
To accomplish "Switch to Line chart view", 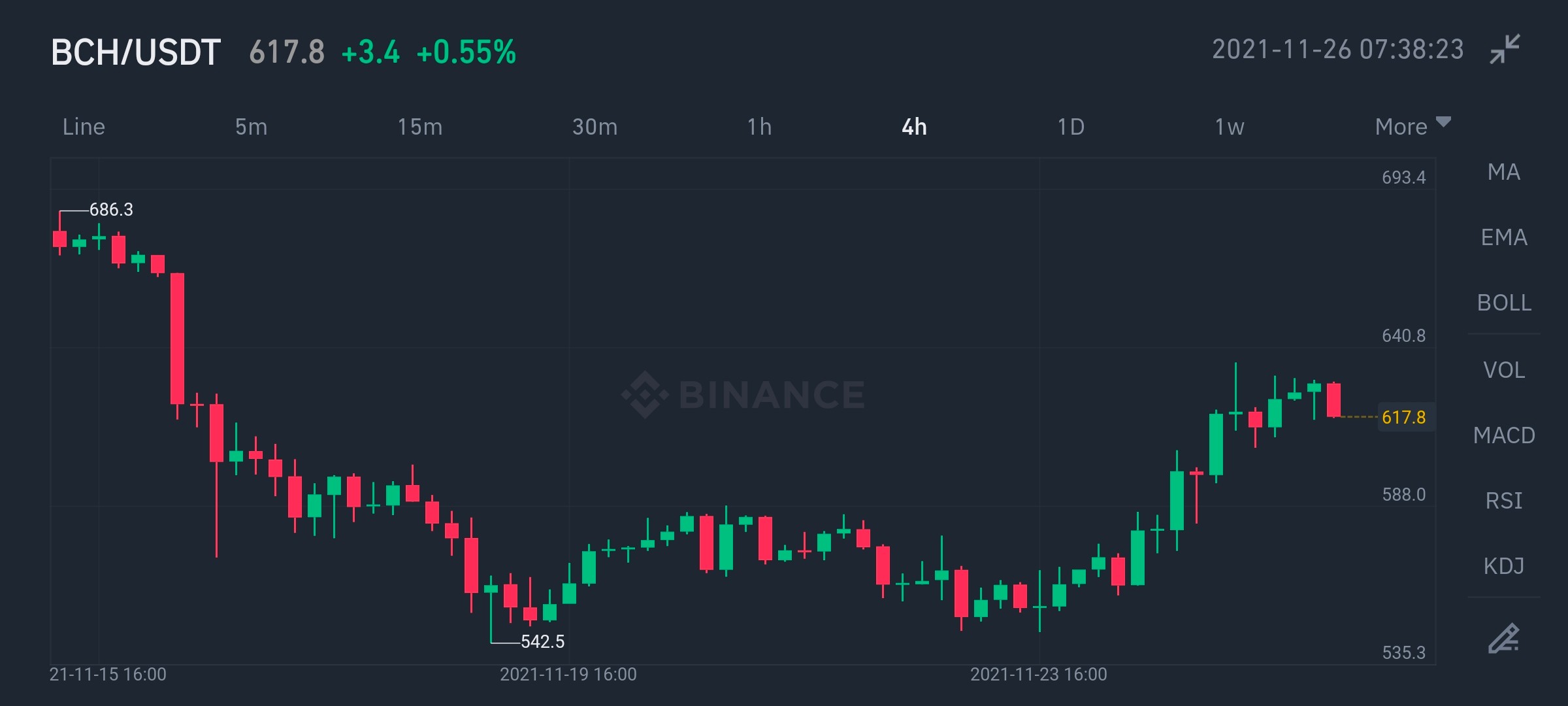I will click(x=84, y=127).
